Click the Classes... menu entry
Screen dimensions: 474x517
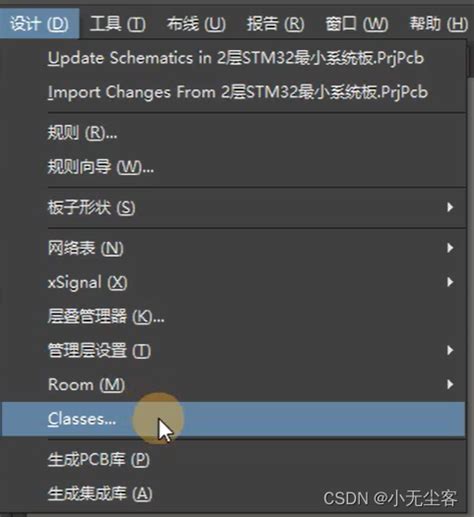pyautogui.click(x=233, y=419)
